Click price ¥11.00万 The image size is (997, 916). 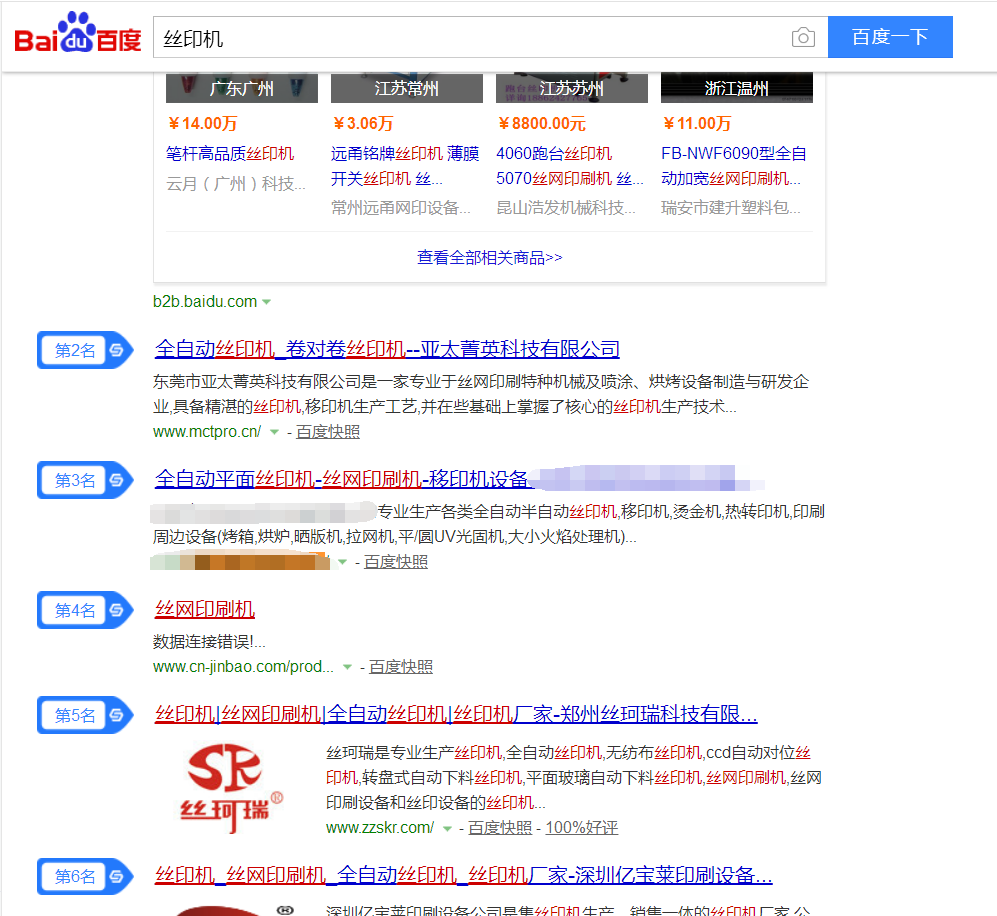[697, 123]
